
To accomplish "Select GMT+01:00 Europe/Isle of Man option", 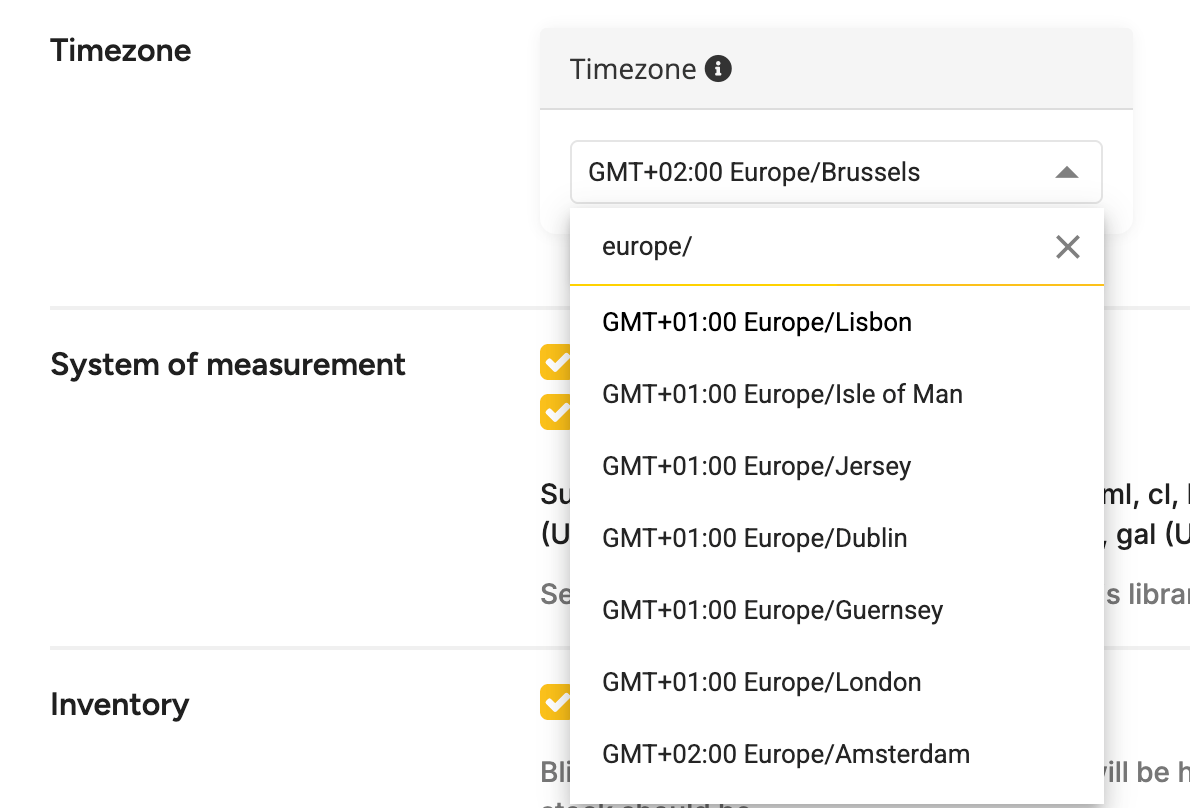I will pos(836,395).
